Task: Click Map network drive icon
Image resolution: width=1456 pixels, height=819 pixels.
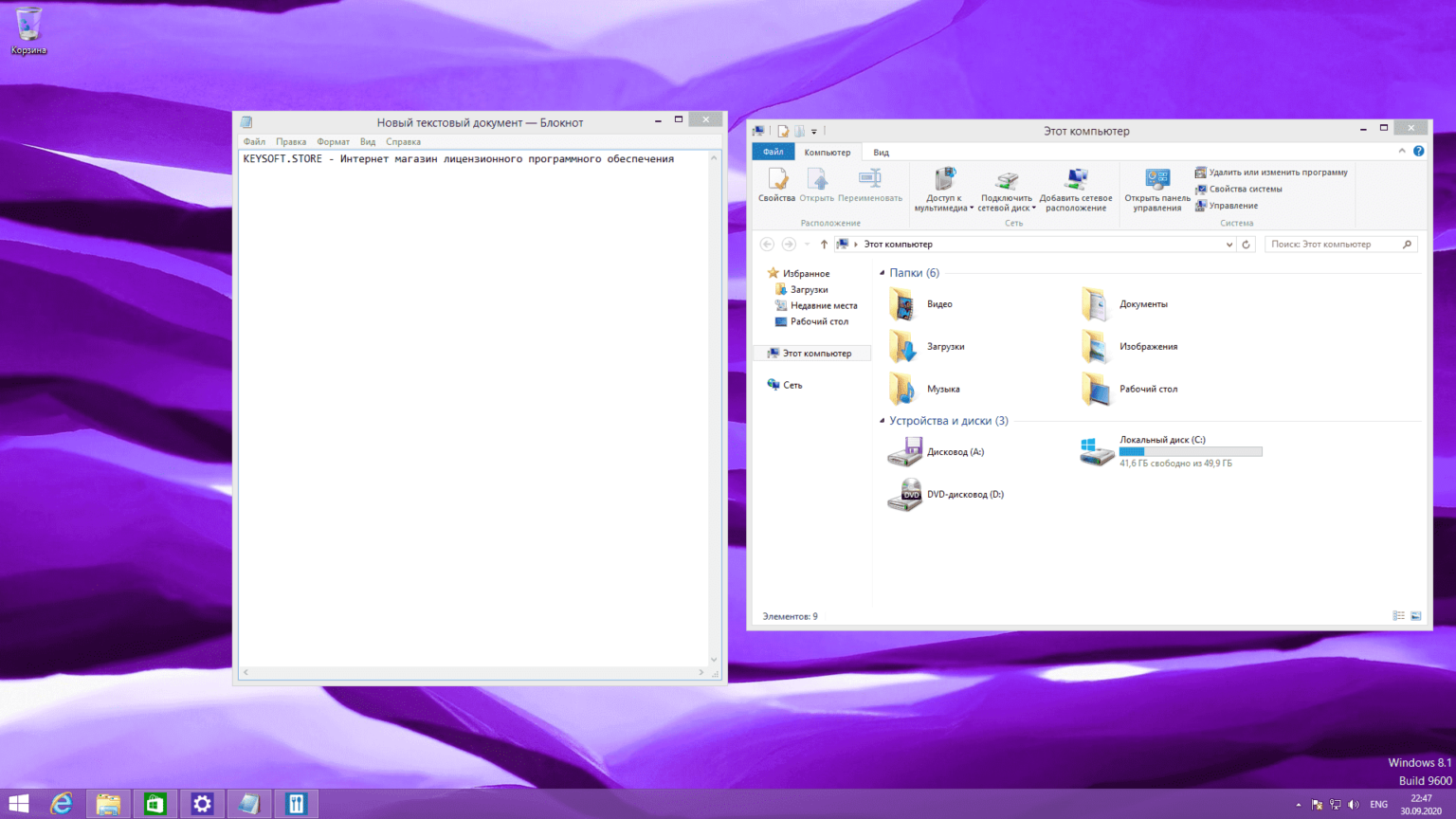Action: pyautogui.click(x=1006, y=180)
